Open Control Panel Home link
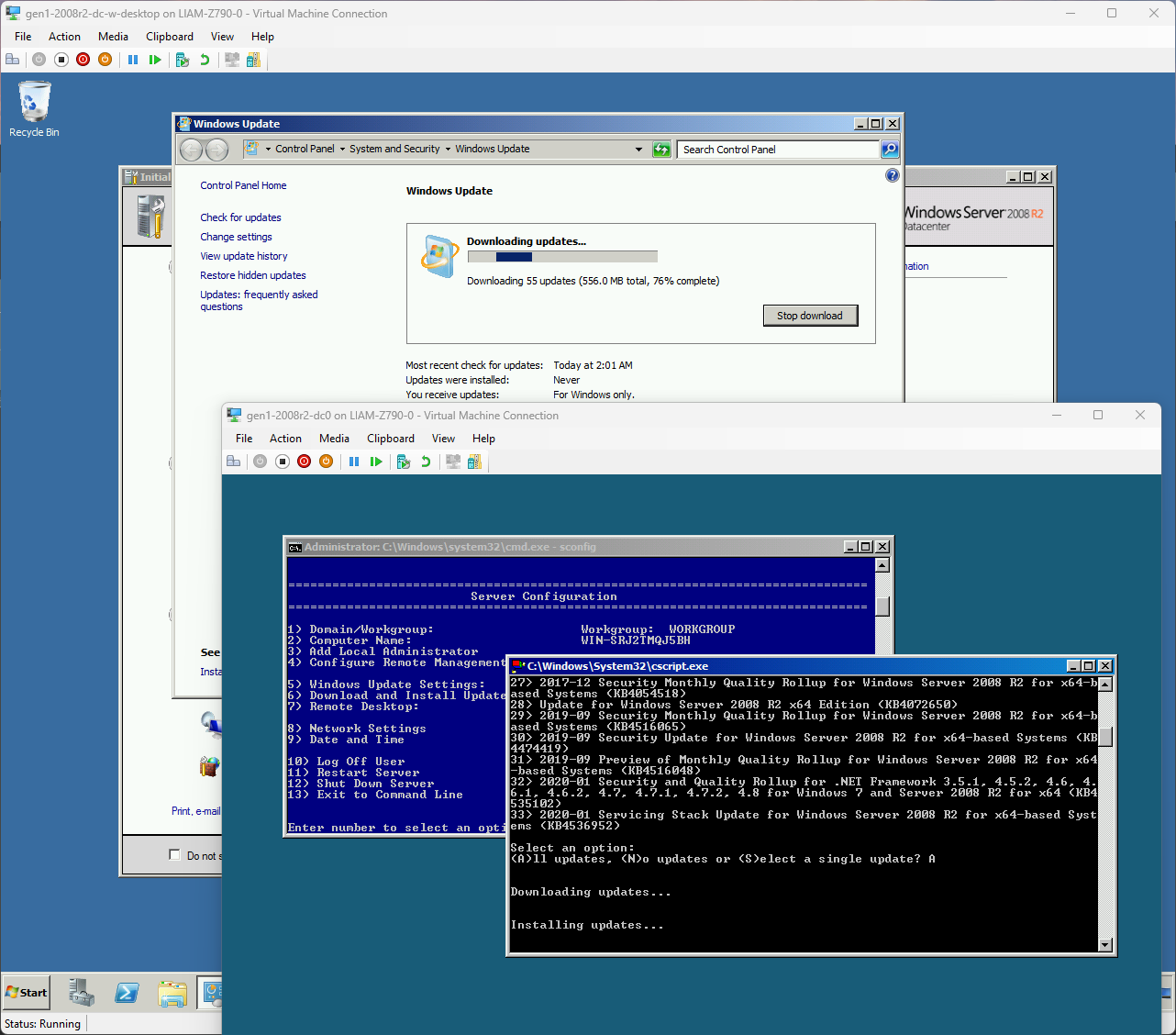This screenshot has height=1035, width=1176. pyautogui.click(x=243, y=185)
